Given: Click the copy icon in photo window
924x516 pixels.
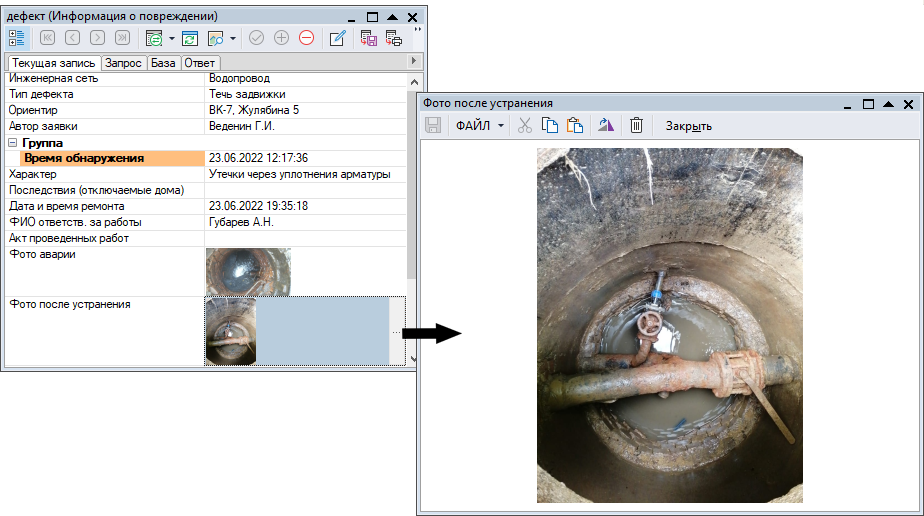Looking at the screenshot, I should [549, 125].
